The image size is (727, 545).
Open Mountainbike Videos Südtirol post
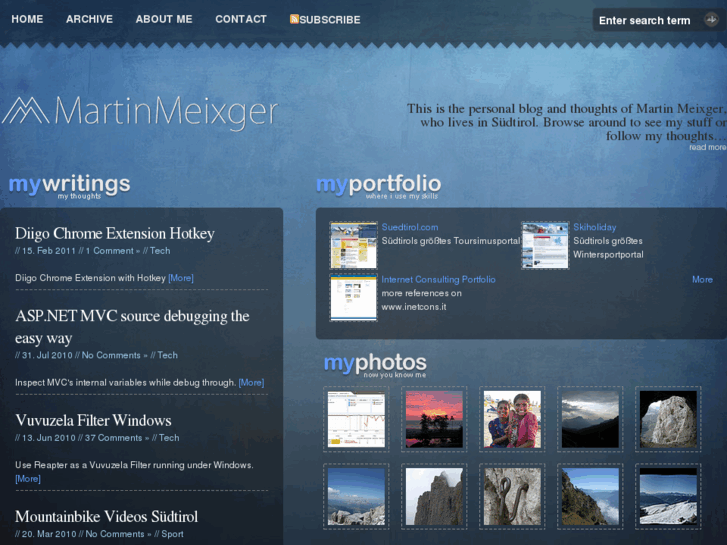pos(106,517)
